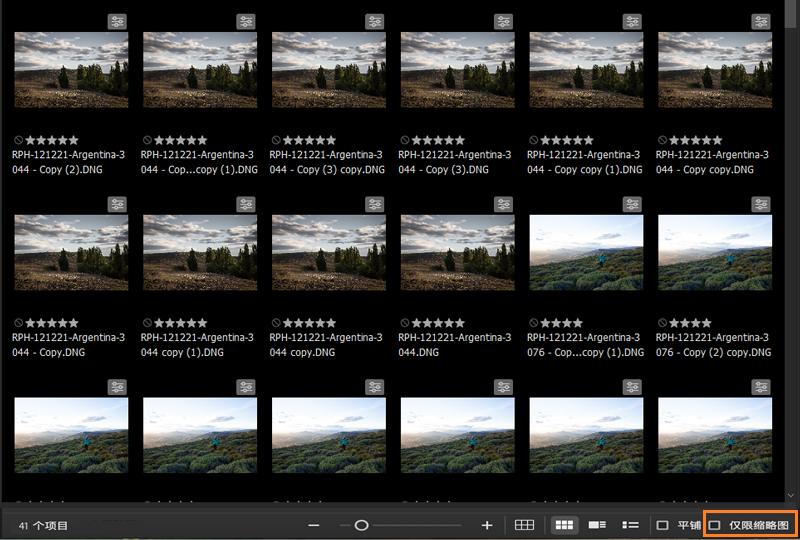This screenshot has height=540, width=800.
Task: Click the reject icon for 076 - Copy (2) copy.DNG
Action: tap(662, 323)
